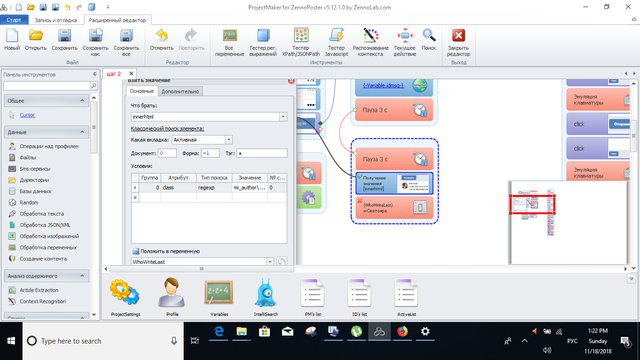Collapse the Общее section
The width and height of the screenshot is (640, 360).
[x=82, y=100]
